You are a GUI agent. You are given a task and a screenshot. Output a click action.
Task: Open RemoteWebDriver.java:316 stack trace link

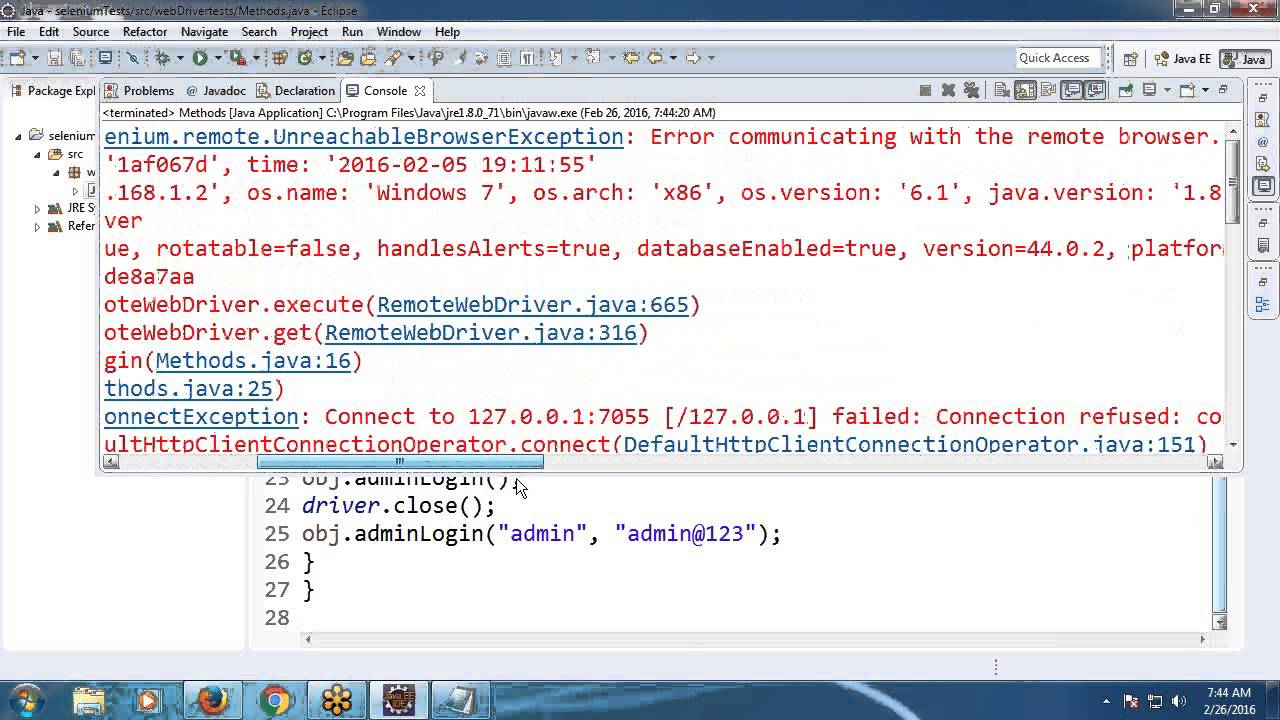coord(480,333)
